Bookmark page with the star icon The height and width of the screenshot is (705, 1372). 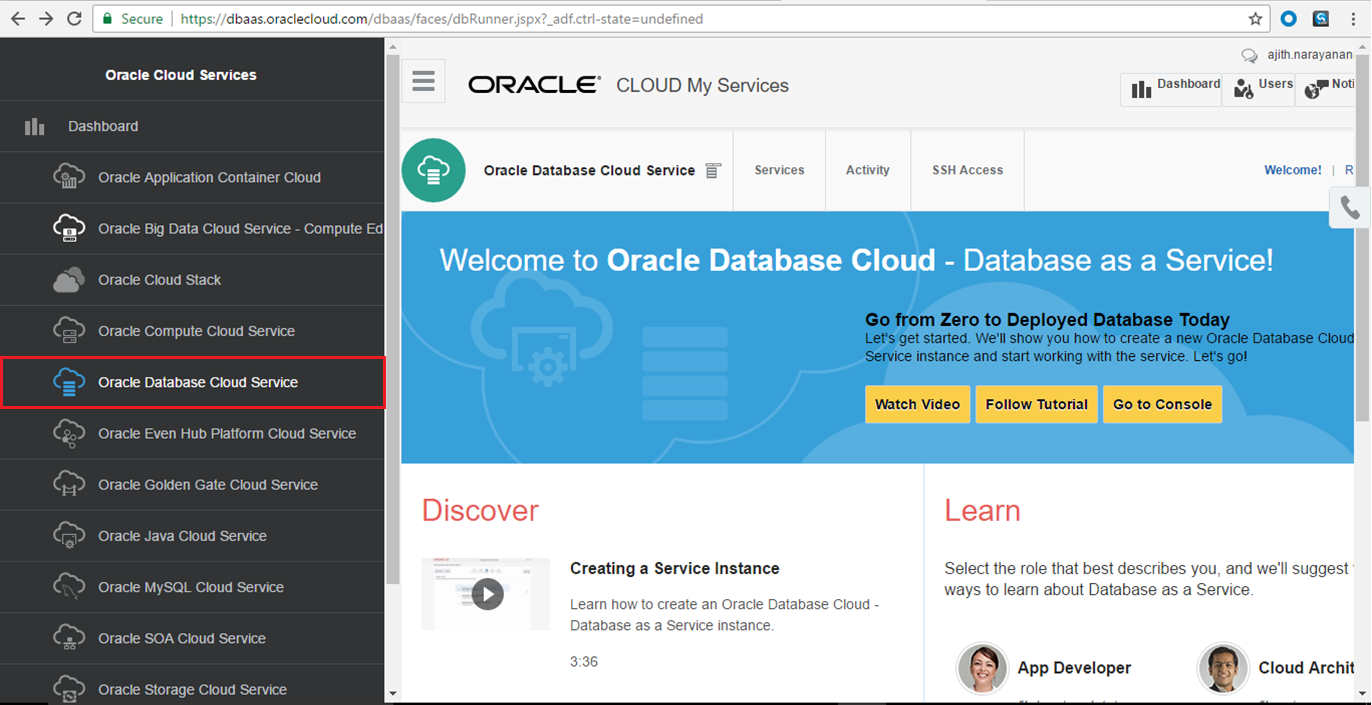coord(1256,19)
